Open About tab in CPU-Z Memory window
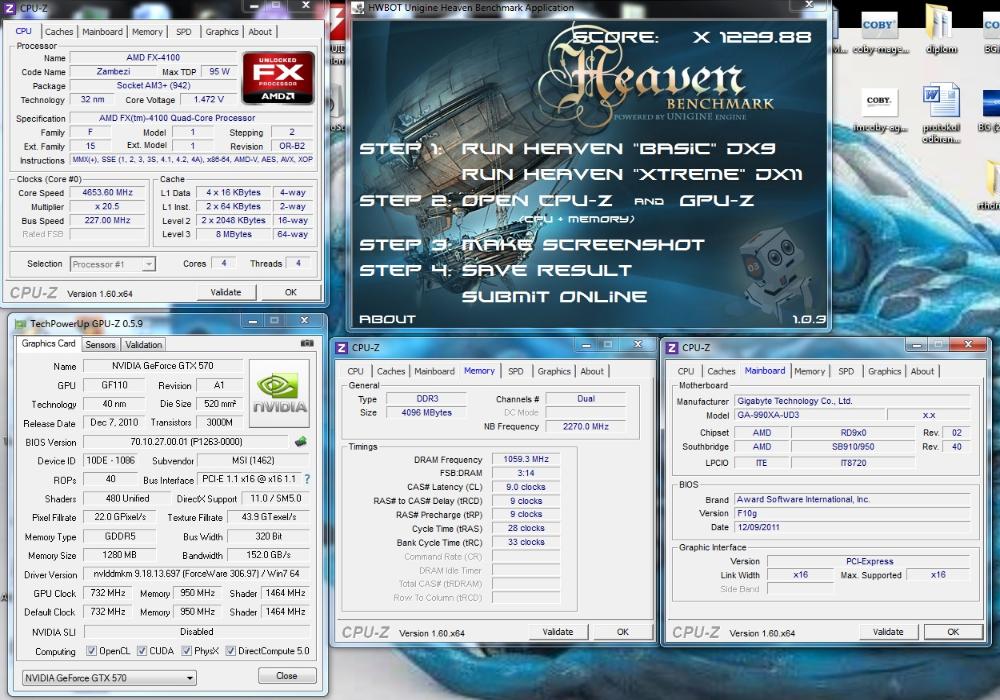Screen dimensions: 1000x700 (592, 371)
